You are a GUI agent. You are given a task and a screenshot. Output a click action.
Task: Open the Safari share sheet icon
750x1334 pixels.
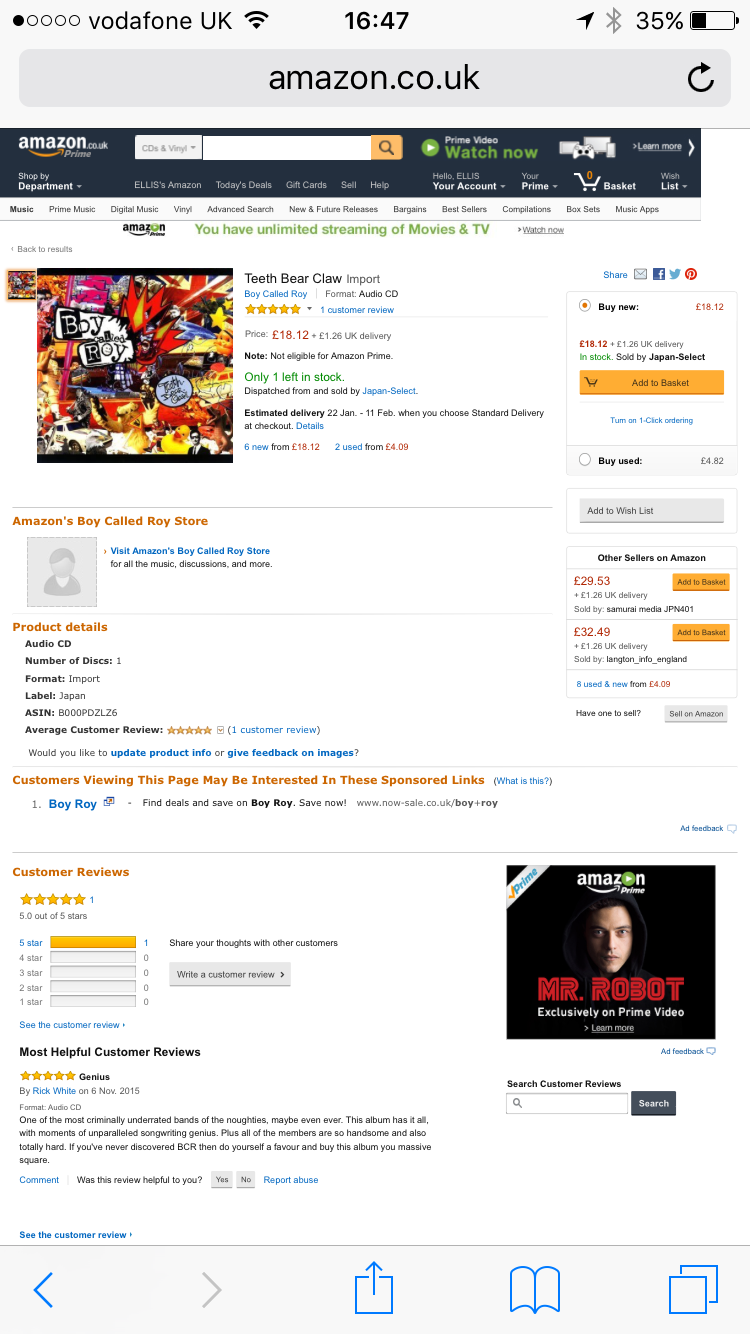pyautogui.click(x=374, y=1289)
